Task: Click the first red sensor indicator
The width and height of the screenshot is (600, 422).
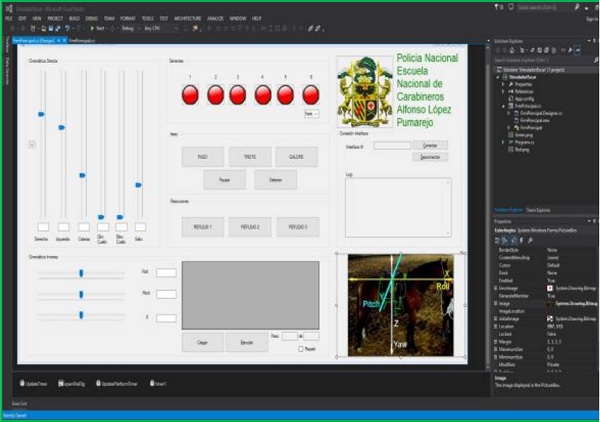Action: click(189, 95)
